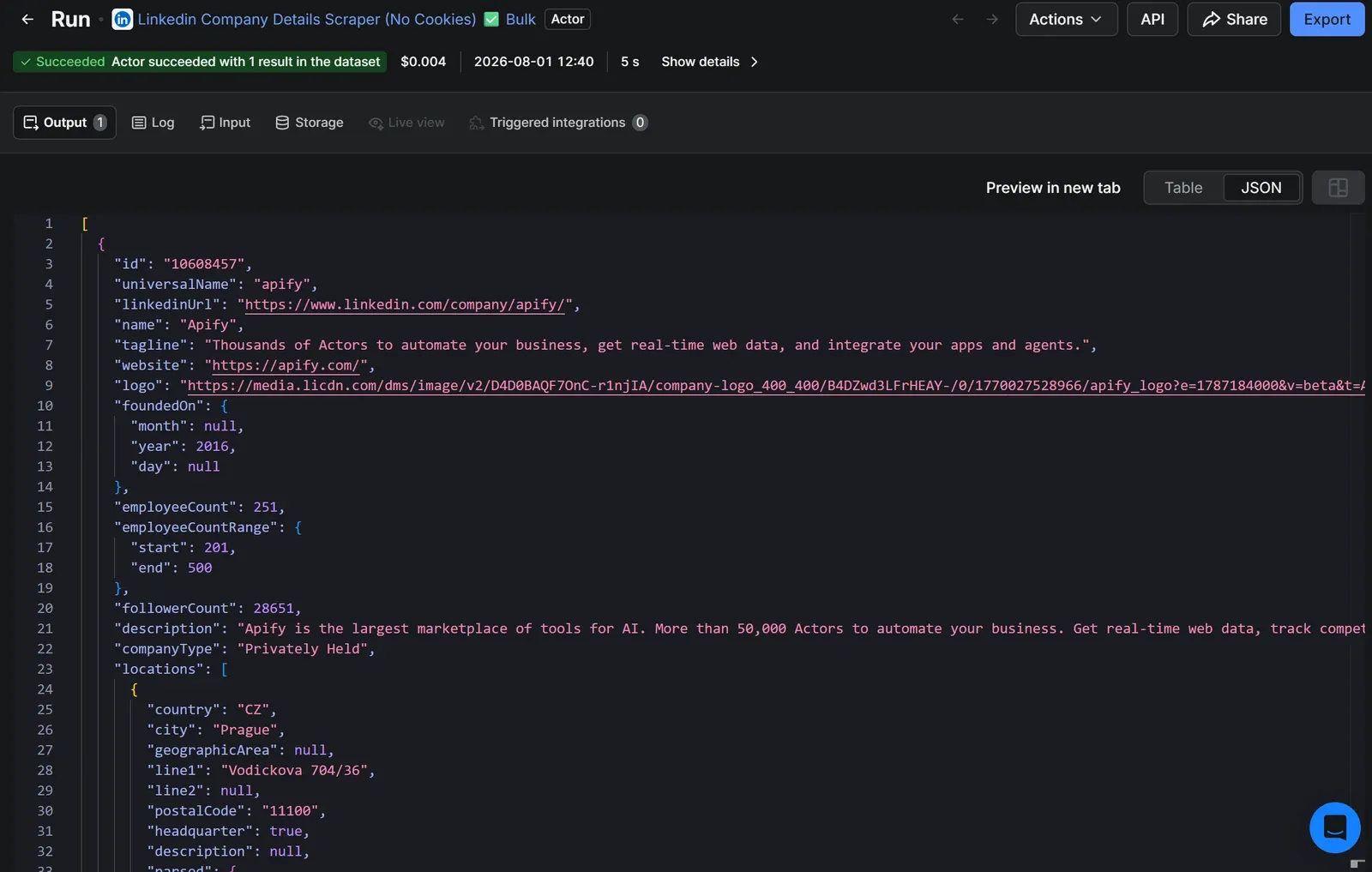Click the Run page heading
This screenshot has width=1372, height=872.
click(x=70, y=19)
